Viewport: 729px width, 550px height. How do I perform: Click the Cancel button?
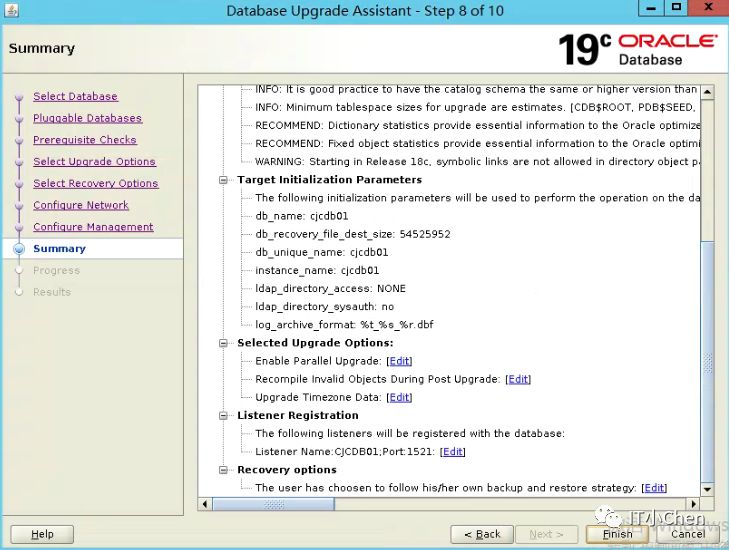[x=688, y=534]
